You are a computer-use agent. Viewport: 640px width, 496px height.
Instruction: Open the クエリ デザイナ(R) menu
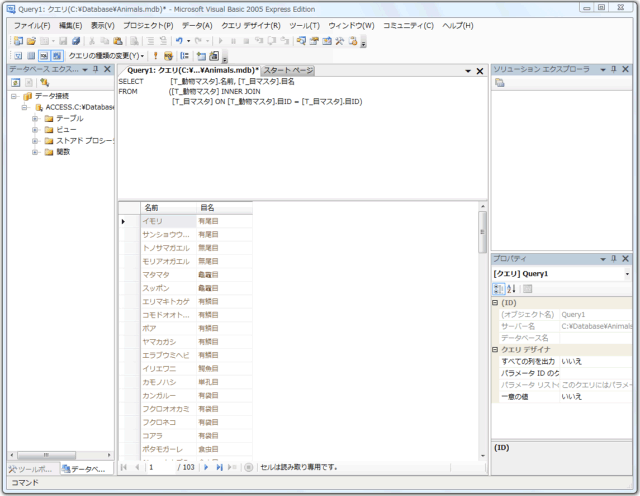[x=251, y=26]
